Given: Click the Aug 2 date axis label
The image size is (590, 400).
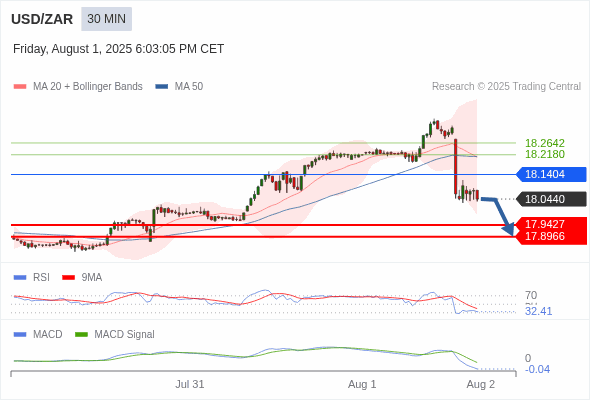Looking at the screenshot, I should pos(481,384).
